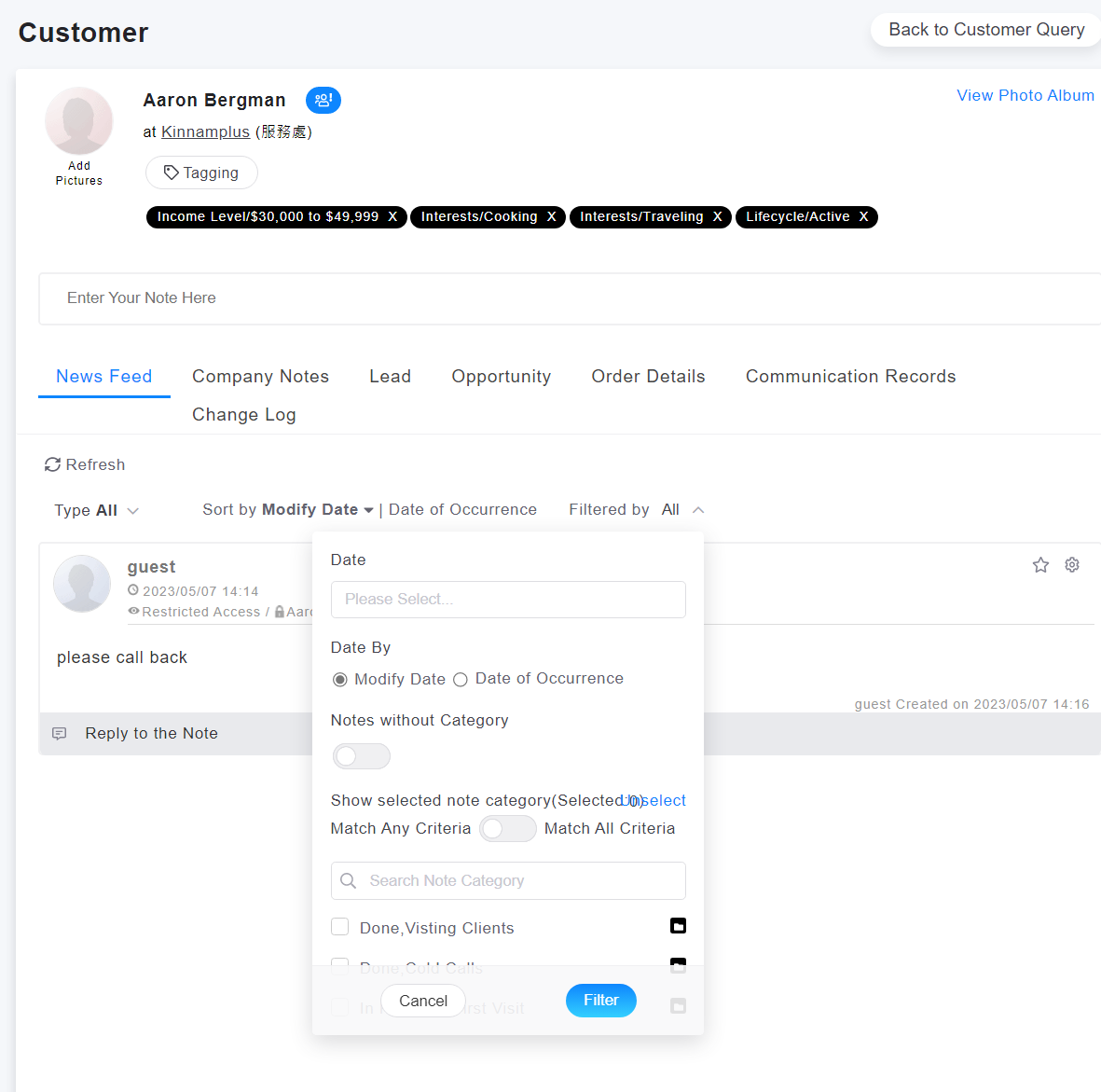The width and height of the screenshot is (1101, 1092).
Task: Check the Done,Visting Clients checkbox
Action: [340, 927]
